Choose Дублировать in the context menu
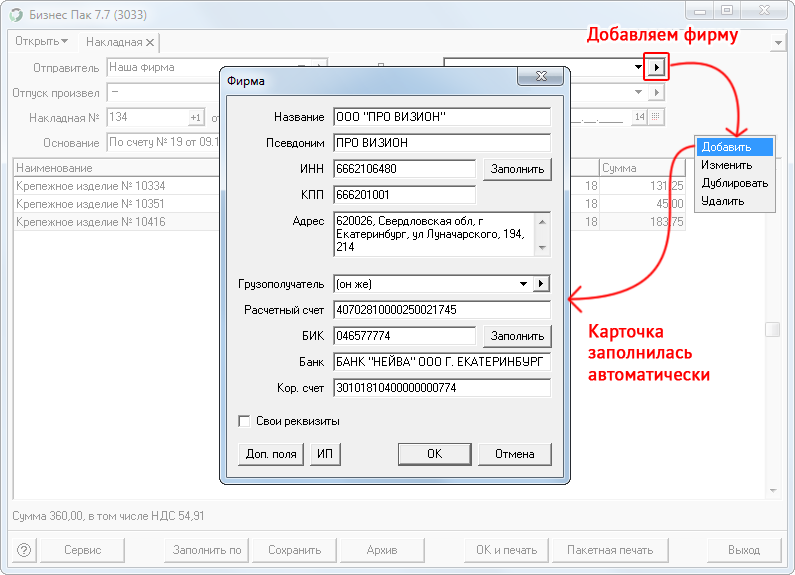 [733, 183]
